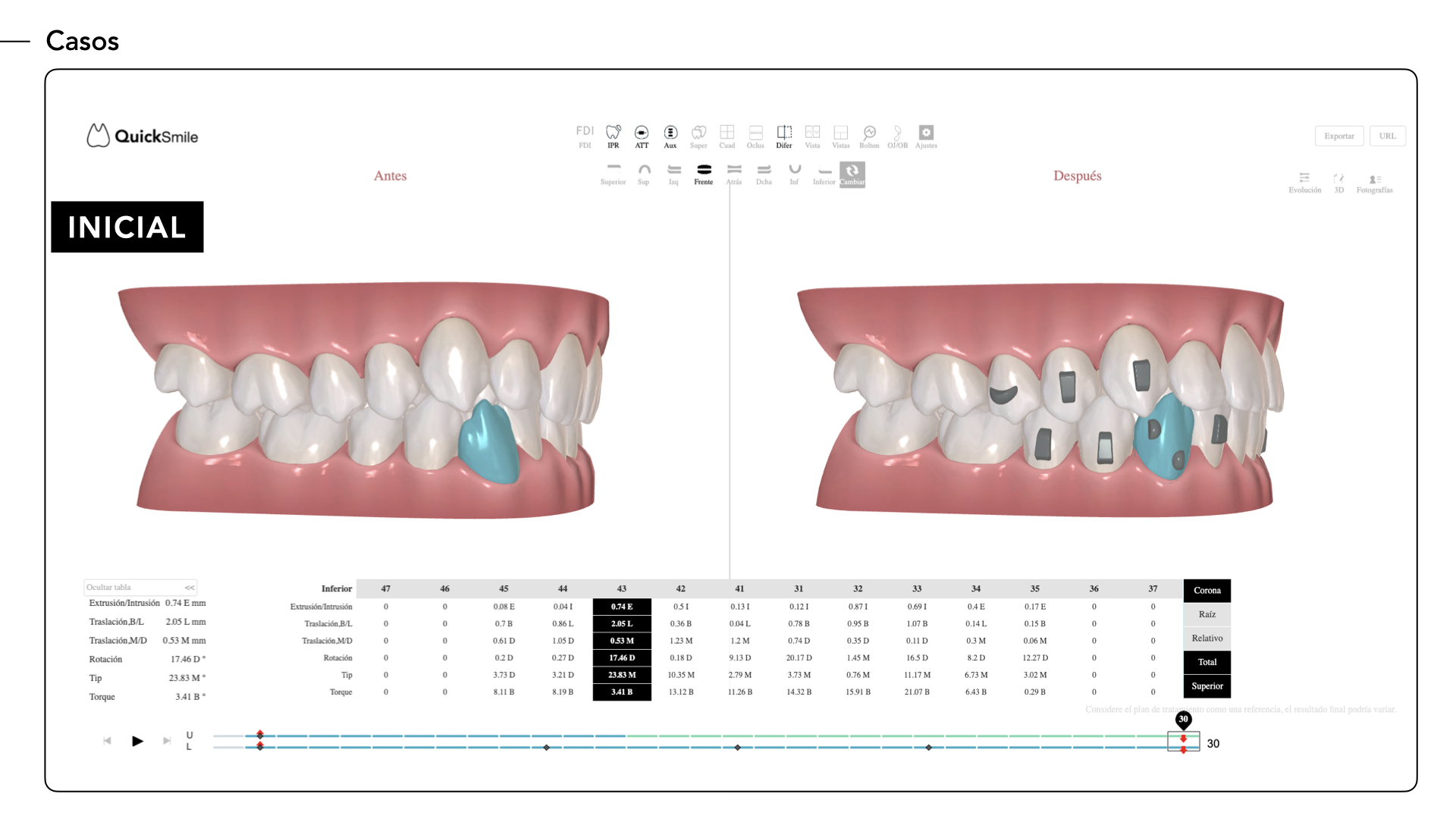Enable Super superimposition view

pos(698,136)
